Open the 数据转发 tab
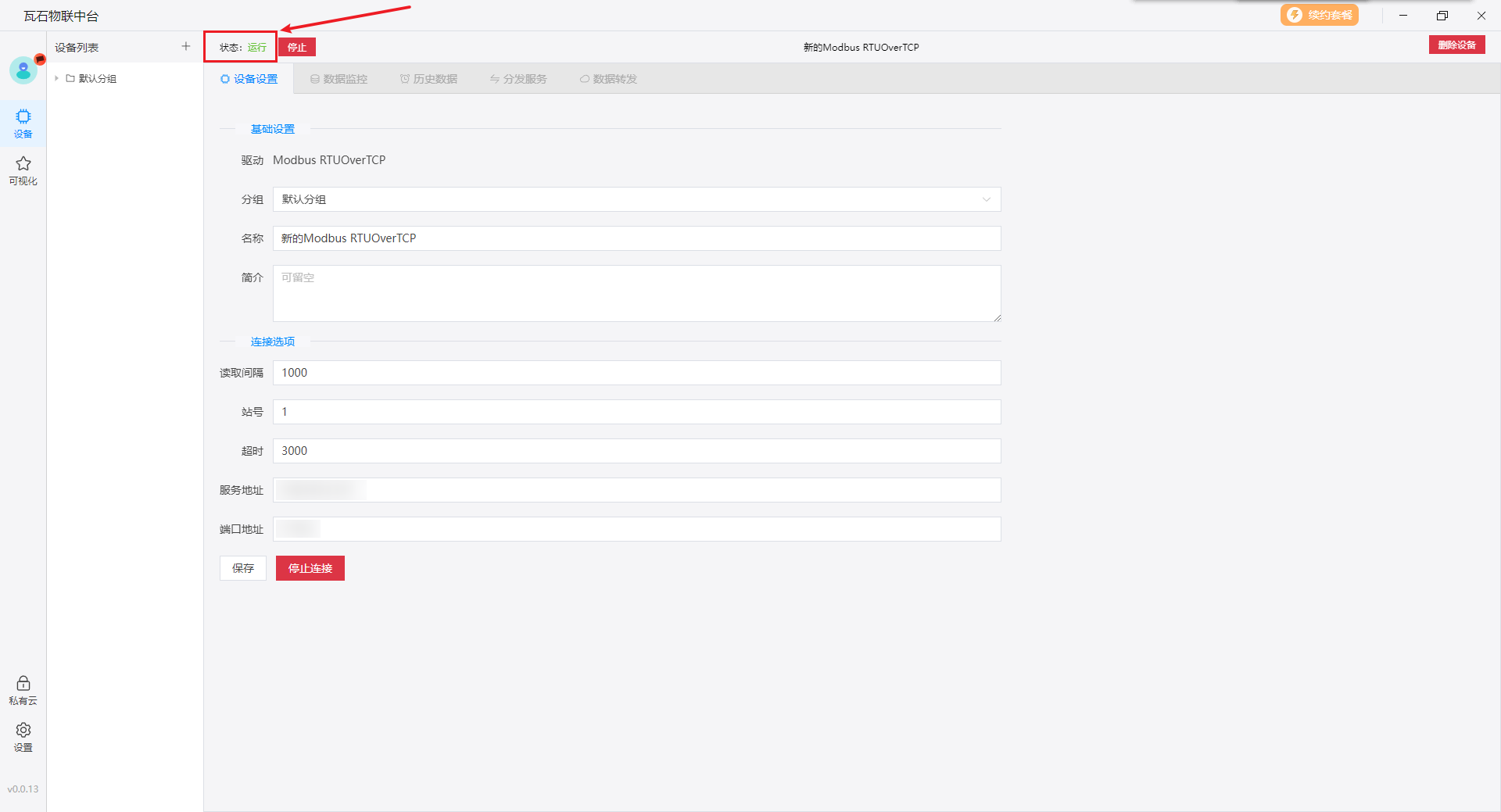 [x=608, y=79]
